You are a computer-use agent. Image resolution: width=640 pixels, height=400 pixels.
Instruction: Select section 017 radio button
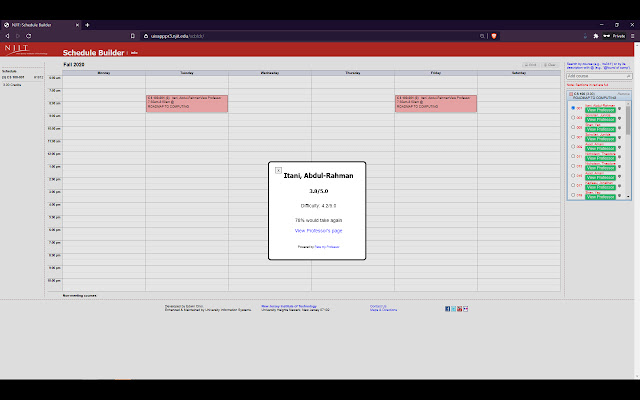pos(573,185)
